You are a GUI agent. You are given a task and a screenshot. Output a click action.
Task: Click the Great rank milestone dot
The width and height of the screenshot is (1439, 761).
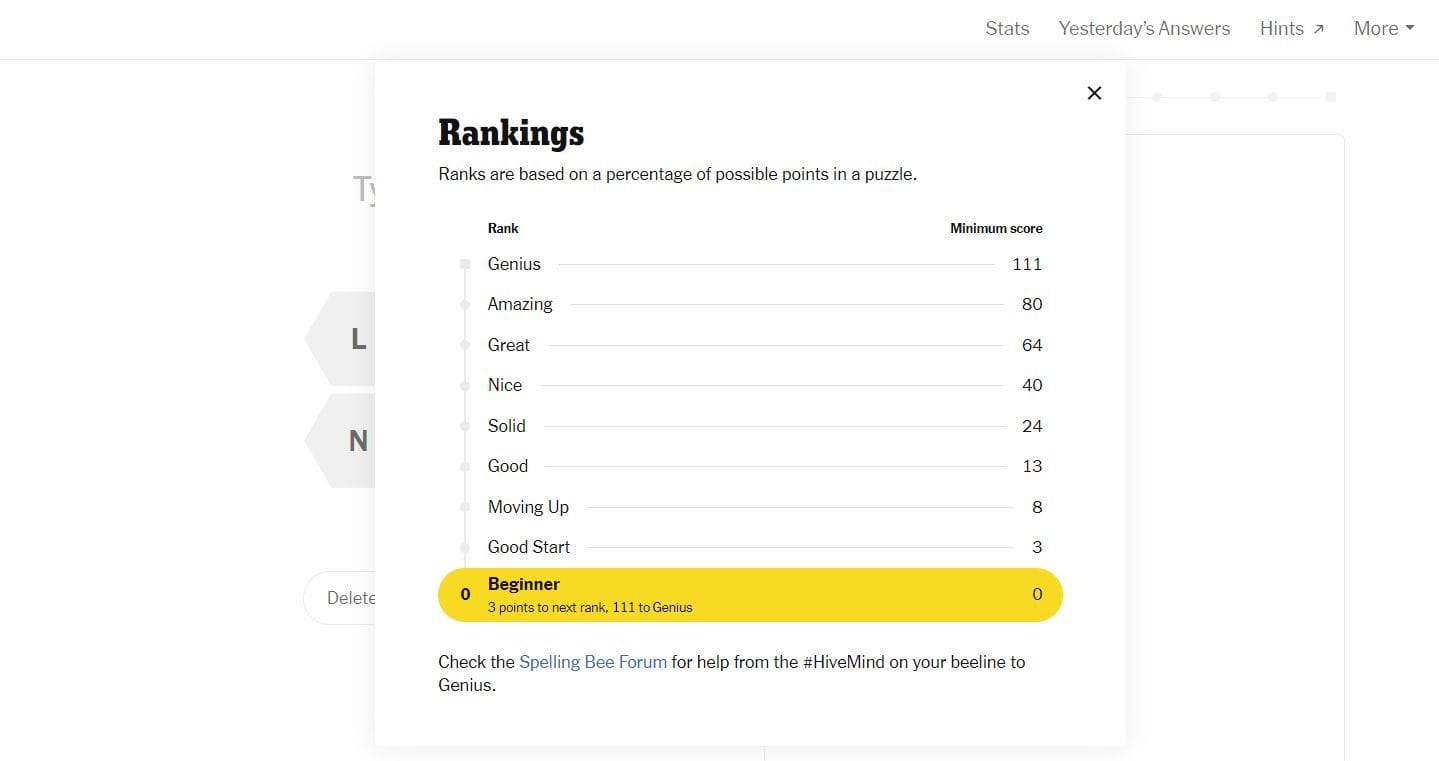coord(464,345)
